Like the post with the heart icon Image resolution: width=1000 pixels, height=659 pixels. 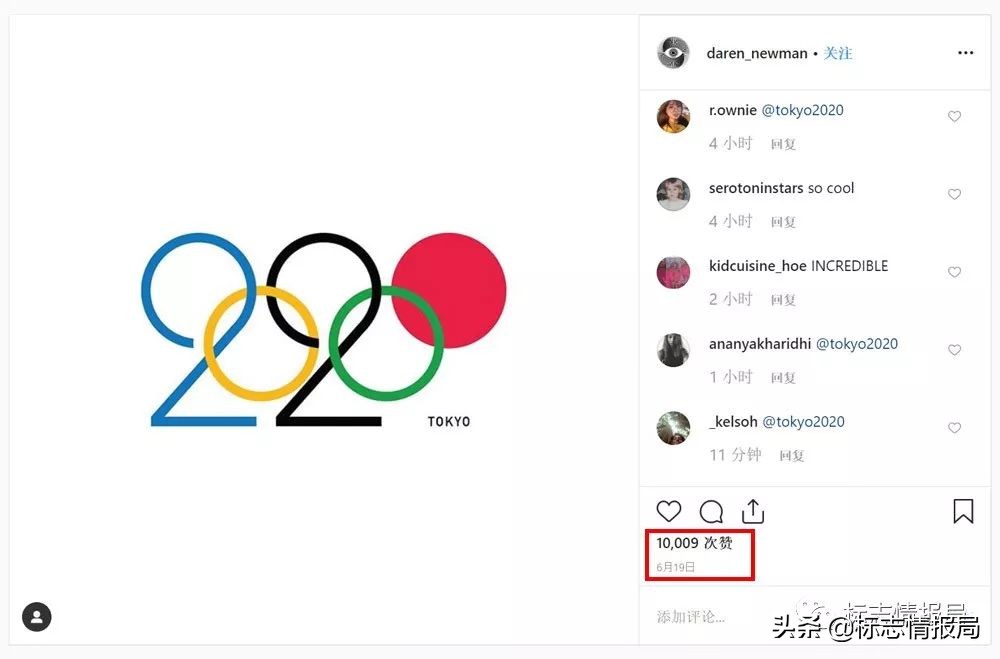(668, 511)
